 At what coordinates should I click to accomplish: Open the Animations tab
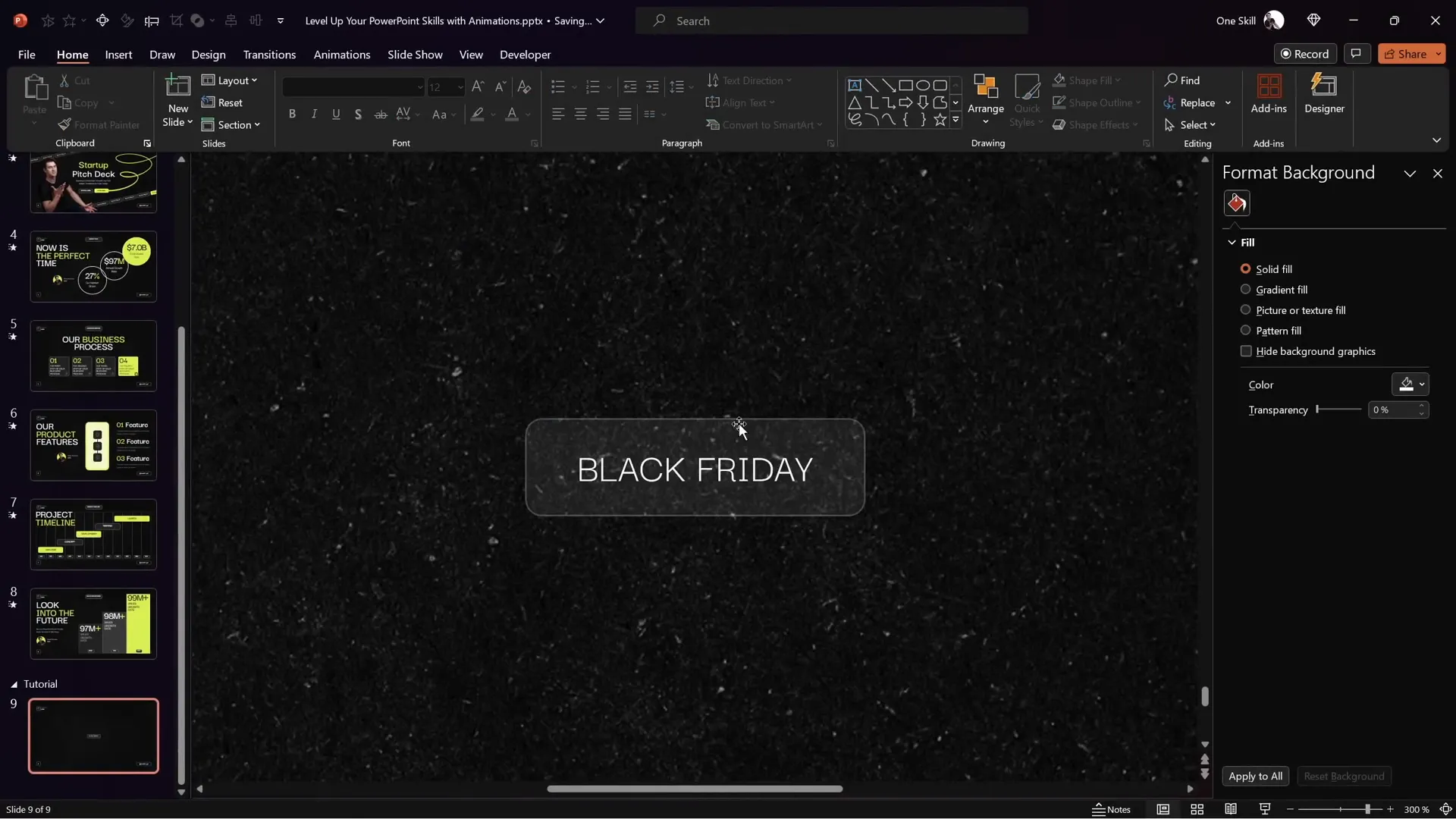click(341, 55)
